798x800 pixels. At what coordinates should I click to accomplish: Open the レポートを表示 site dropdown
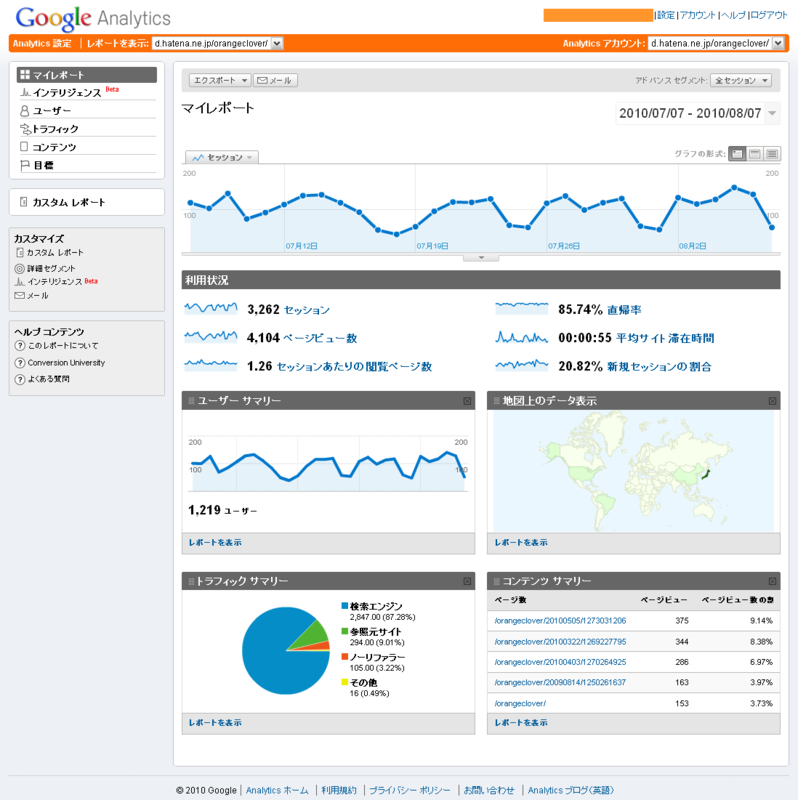pyautogui.click(x=217, y=43)
